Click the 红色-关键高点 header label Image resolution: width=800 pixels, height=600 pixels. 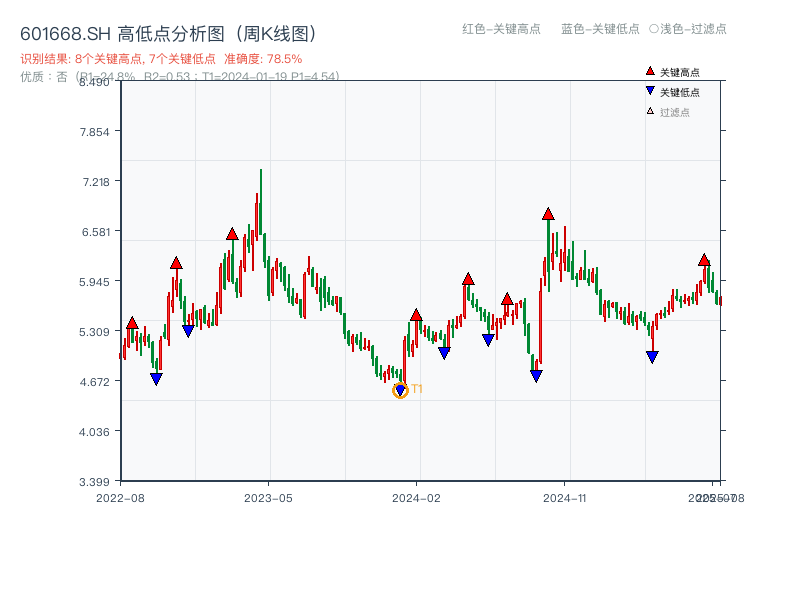[501, 29]
